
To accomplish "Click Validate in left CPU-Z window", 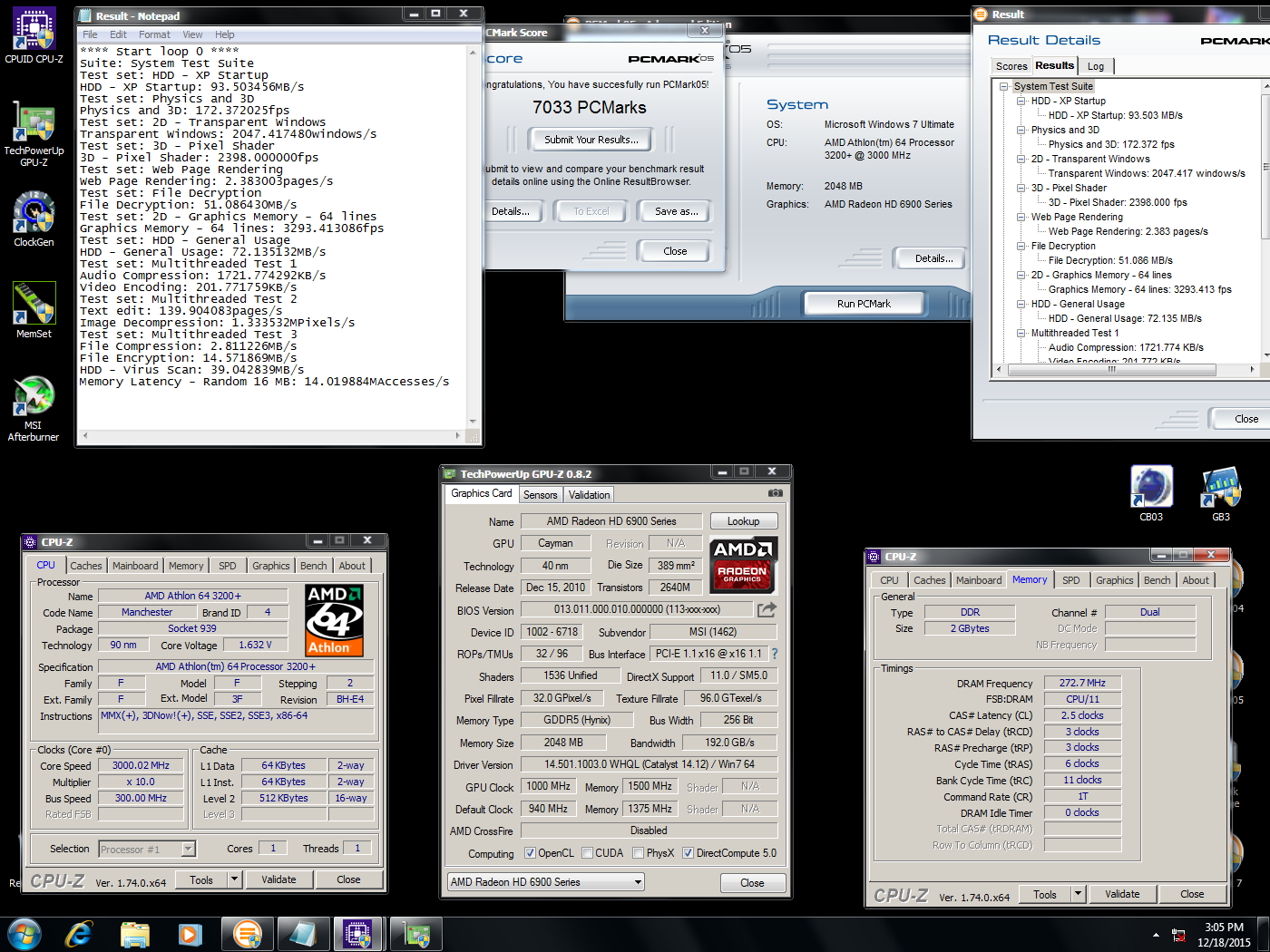I will pyautogui.click(x=278, y=879).
